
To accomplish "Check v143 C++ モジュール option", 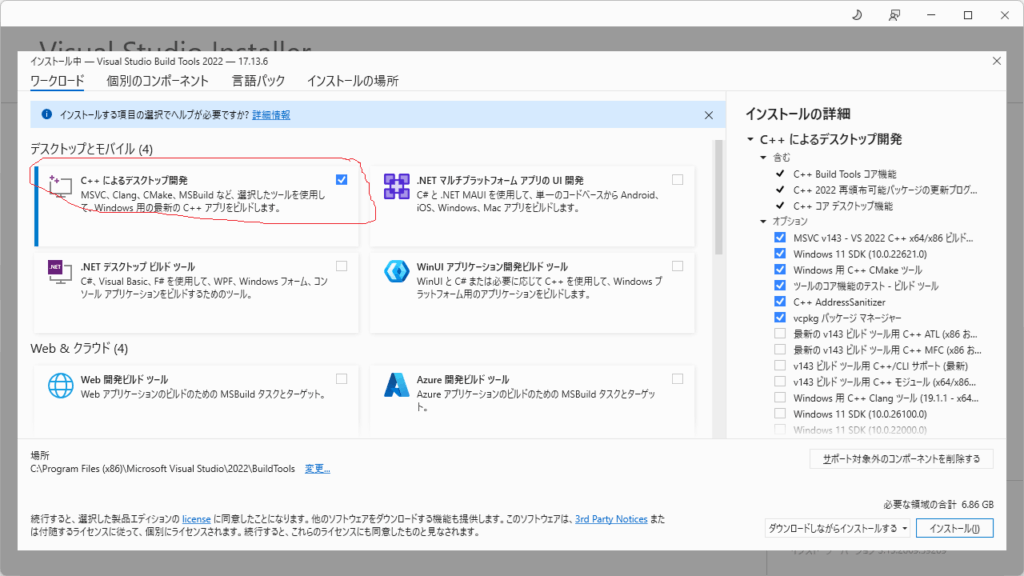I will [780, 381].
